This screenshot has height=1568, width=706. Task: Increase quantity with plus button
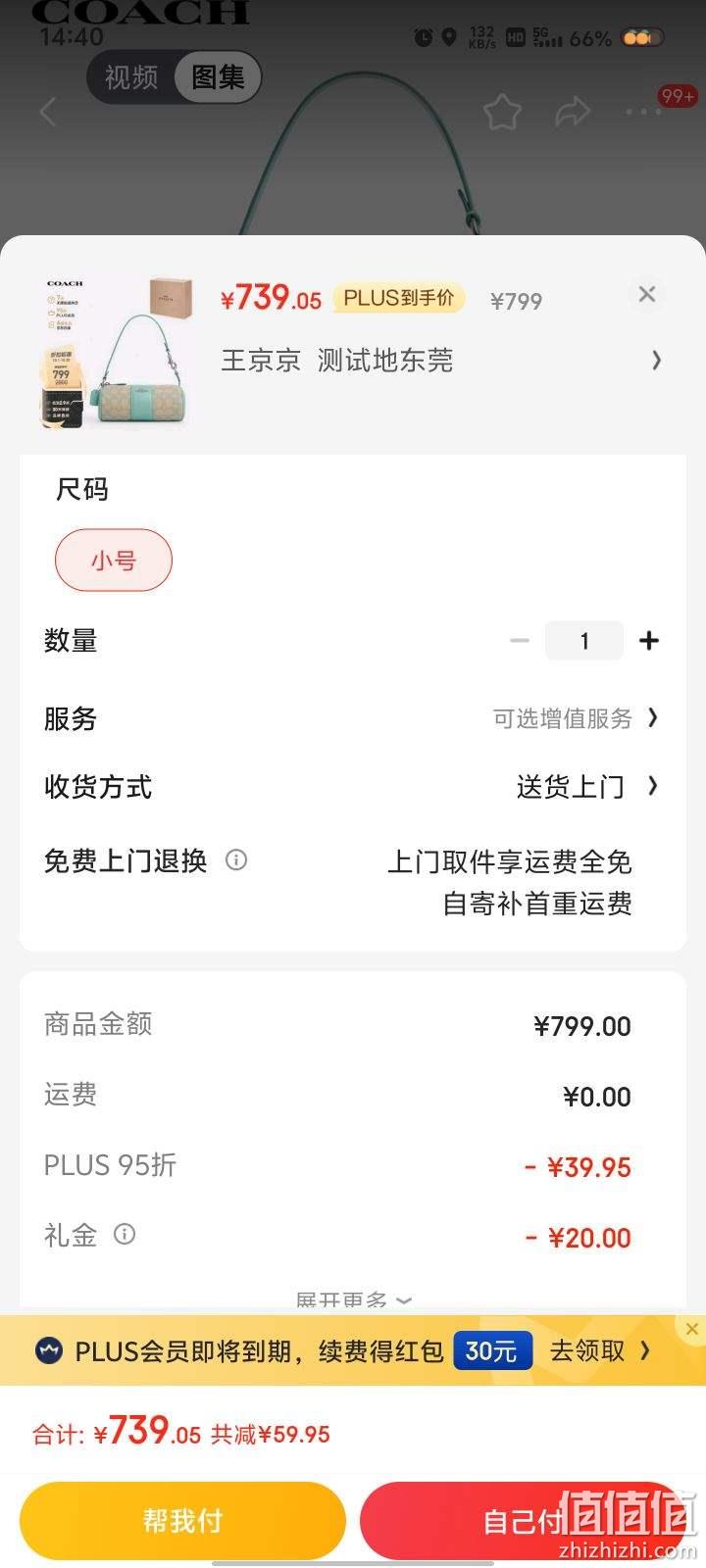tap(649, 641)
